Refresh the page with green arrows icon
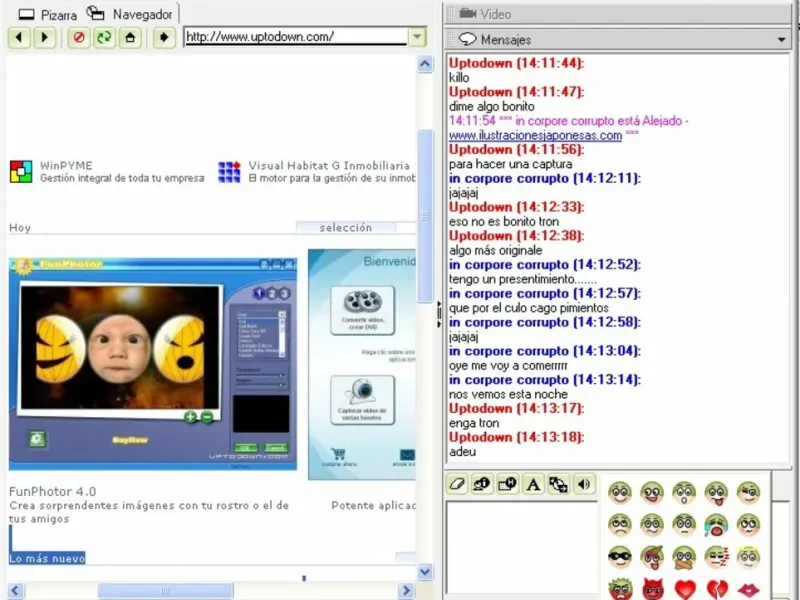 tap(105, 37)
